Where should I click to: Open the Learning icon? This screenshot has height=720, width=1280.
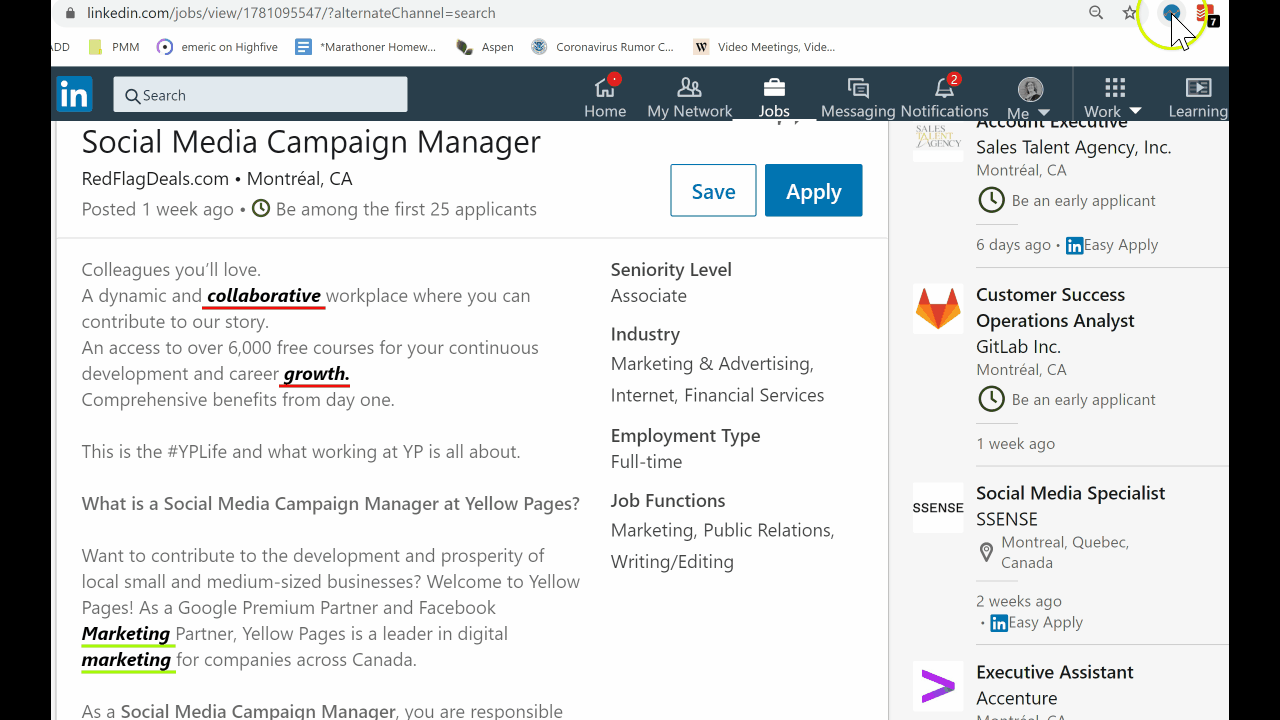pos(1198,87)
